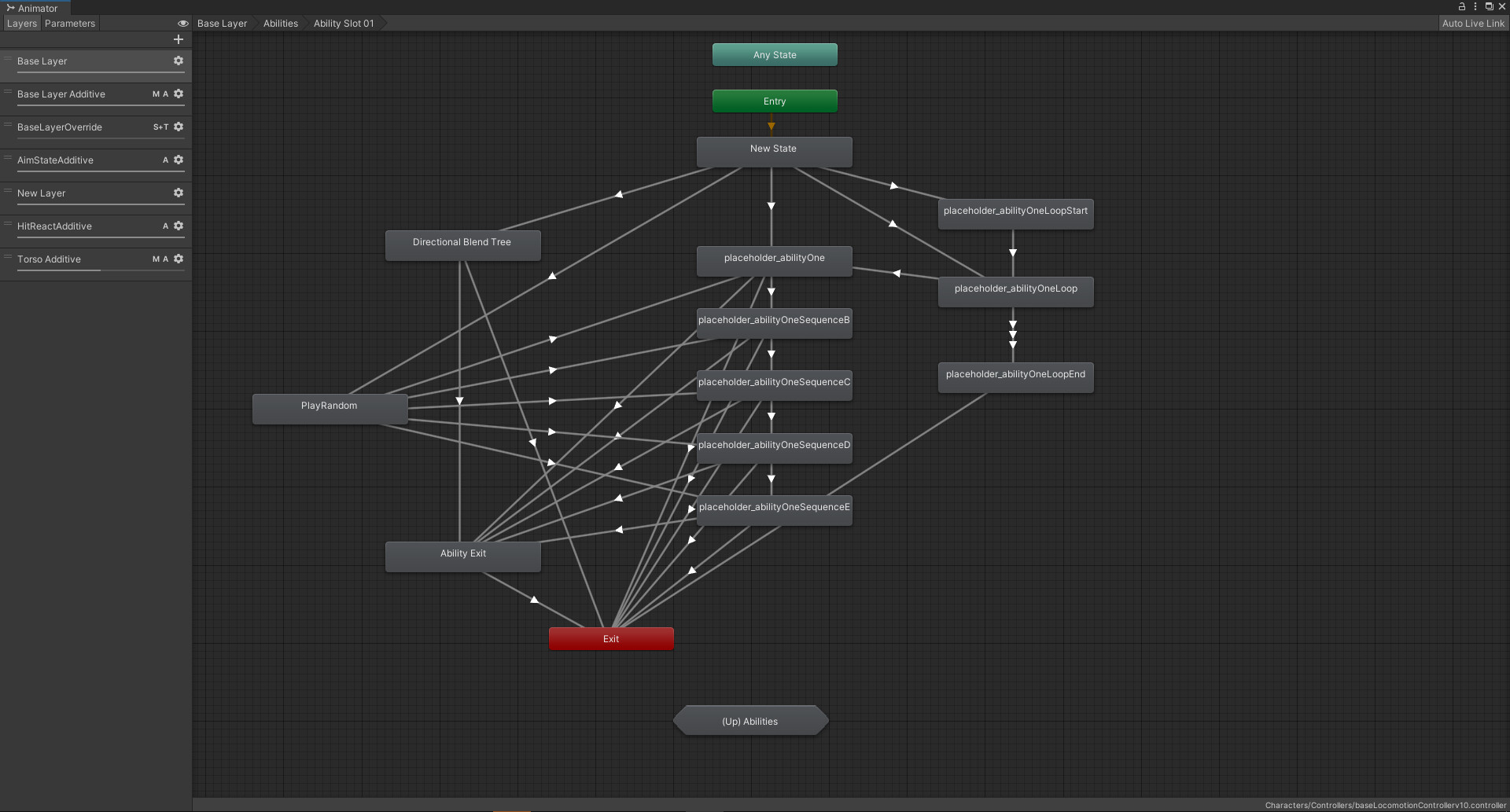Adjust the Base Layer weight slider
The width and height of the screenshot is (1510, 812).
(x=101, y=72)
